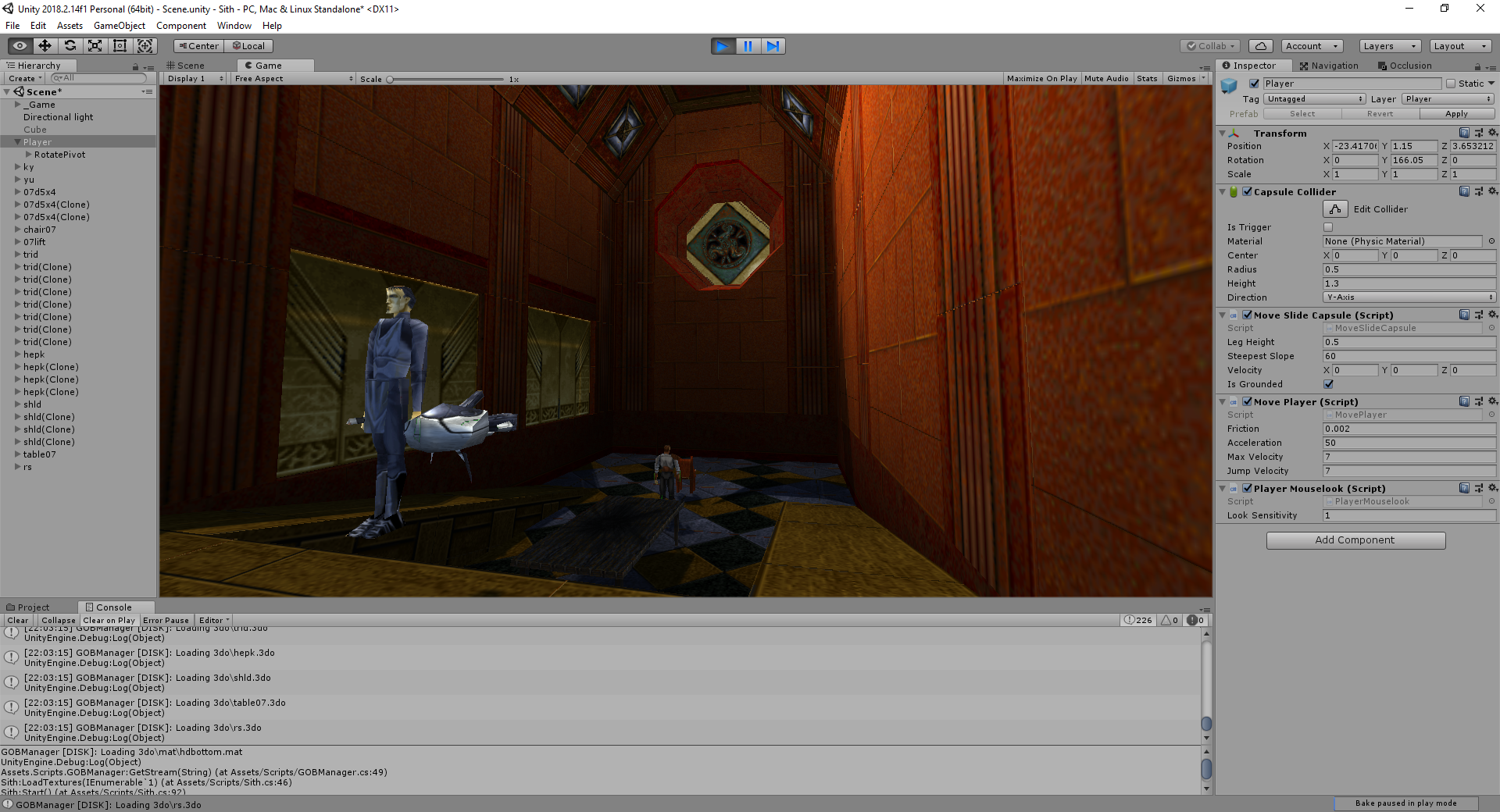Click the prefab Apply button
The height and width of the screenshot is (812, 1500).
[x=1456, y=114]
